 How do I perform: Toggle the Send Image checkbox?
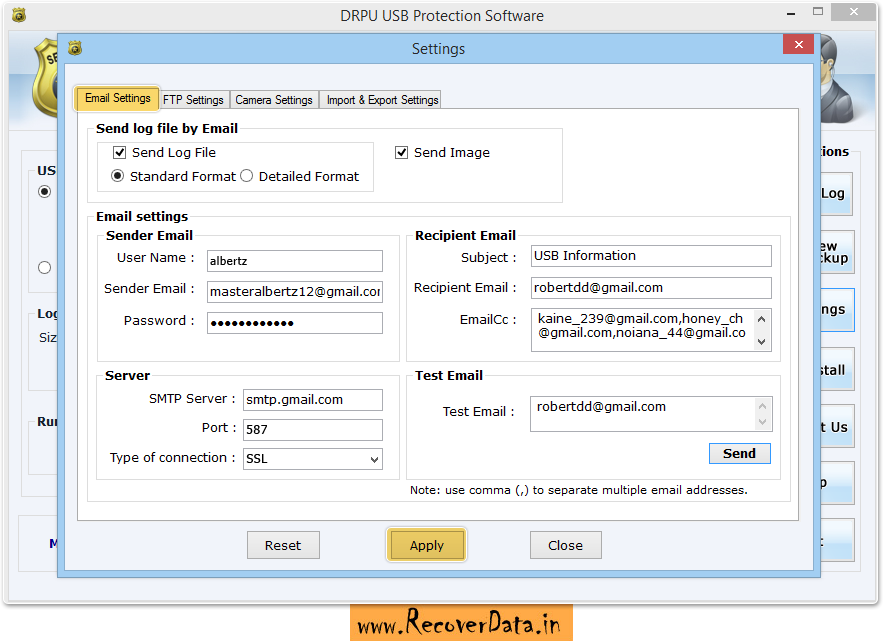[x=402, y=153]
